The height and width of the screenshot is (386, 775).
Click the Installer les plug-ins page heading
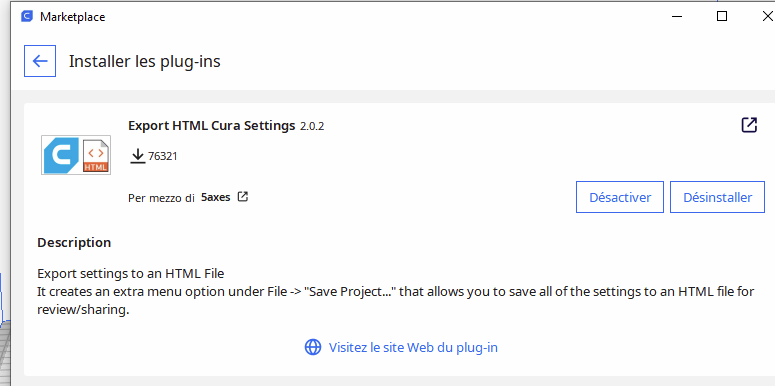click(x=145, y=61)
